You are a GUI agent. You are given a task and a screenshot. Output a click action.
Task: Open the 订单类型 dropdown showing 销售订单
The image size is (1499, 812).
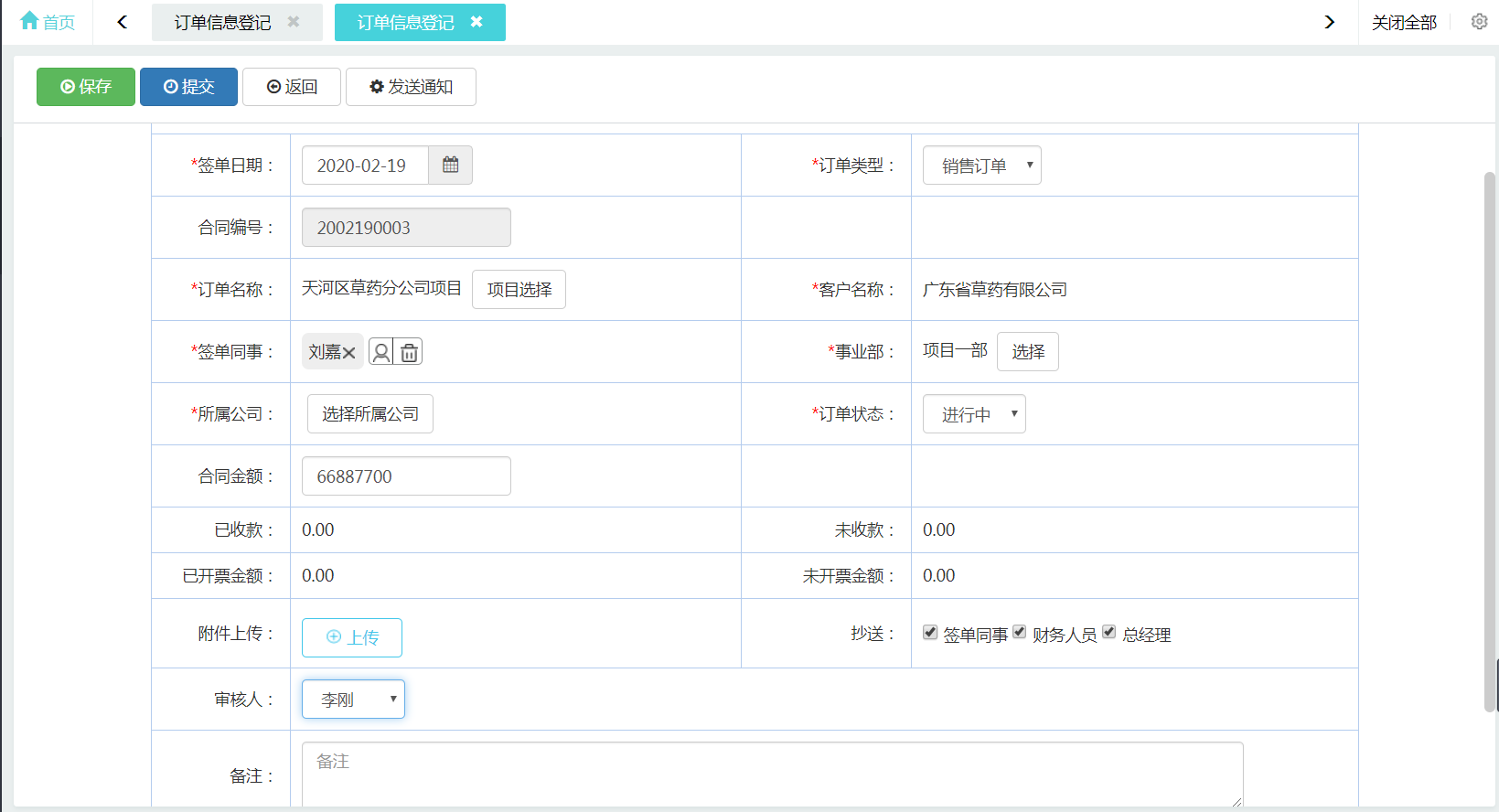[x=981, y=166]
